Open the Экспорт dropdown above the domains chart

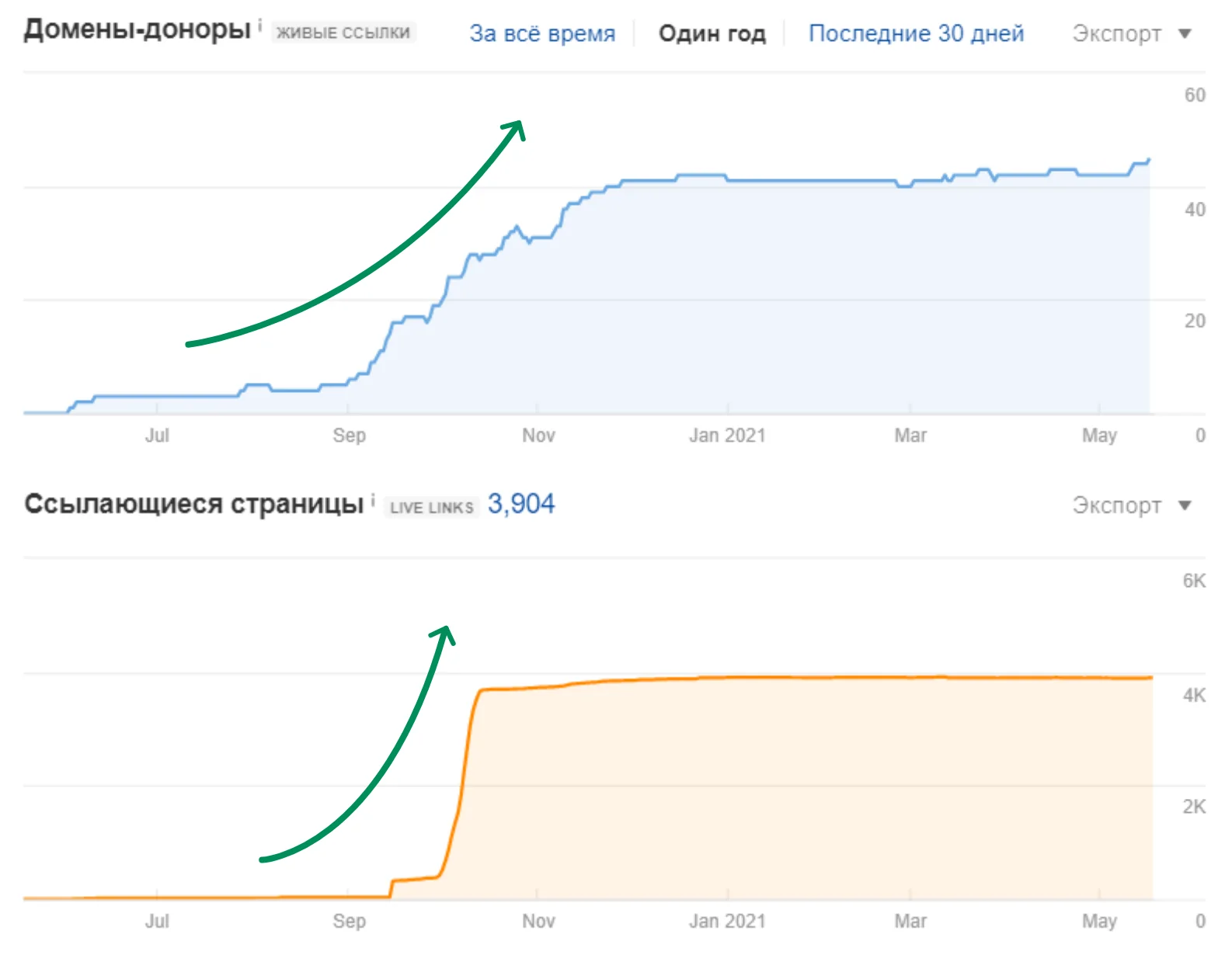point(1131,33)
